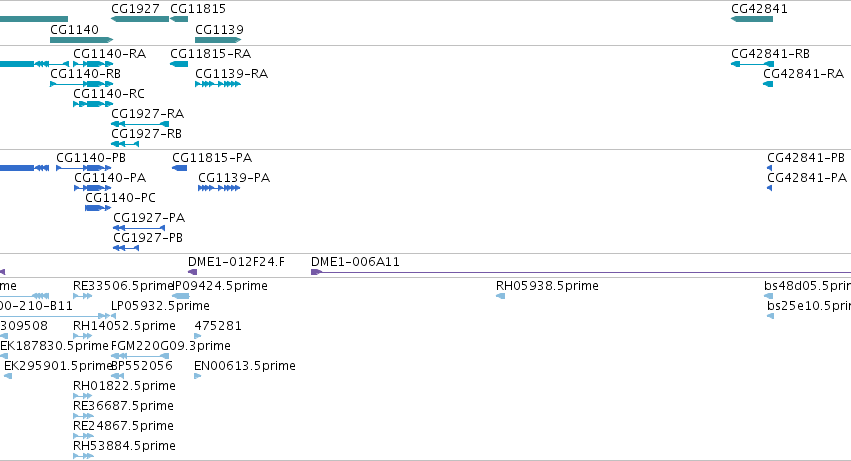Select transcript CG1140-RA

110,54
